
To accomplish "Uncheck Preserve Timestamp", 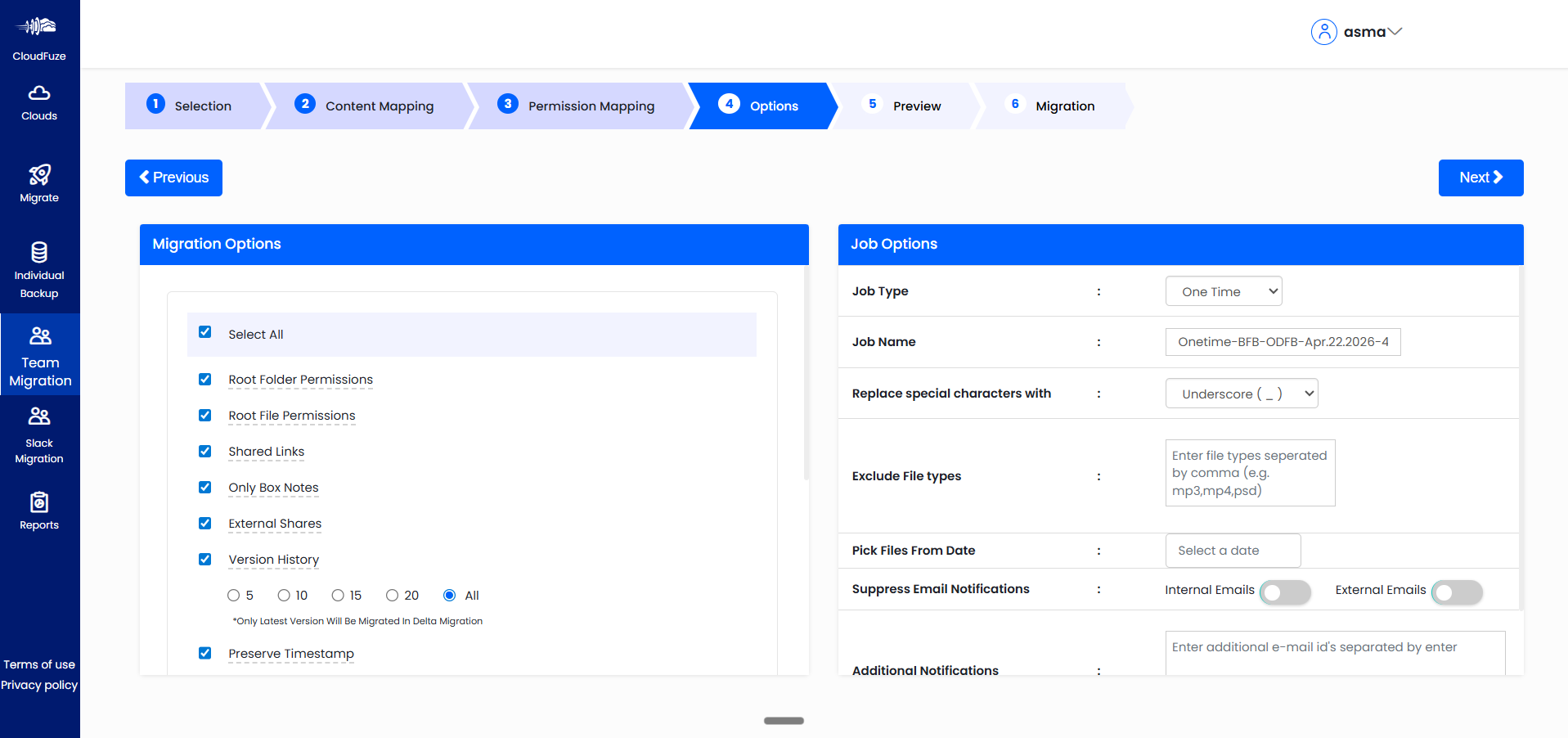I will coord(204,653).
